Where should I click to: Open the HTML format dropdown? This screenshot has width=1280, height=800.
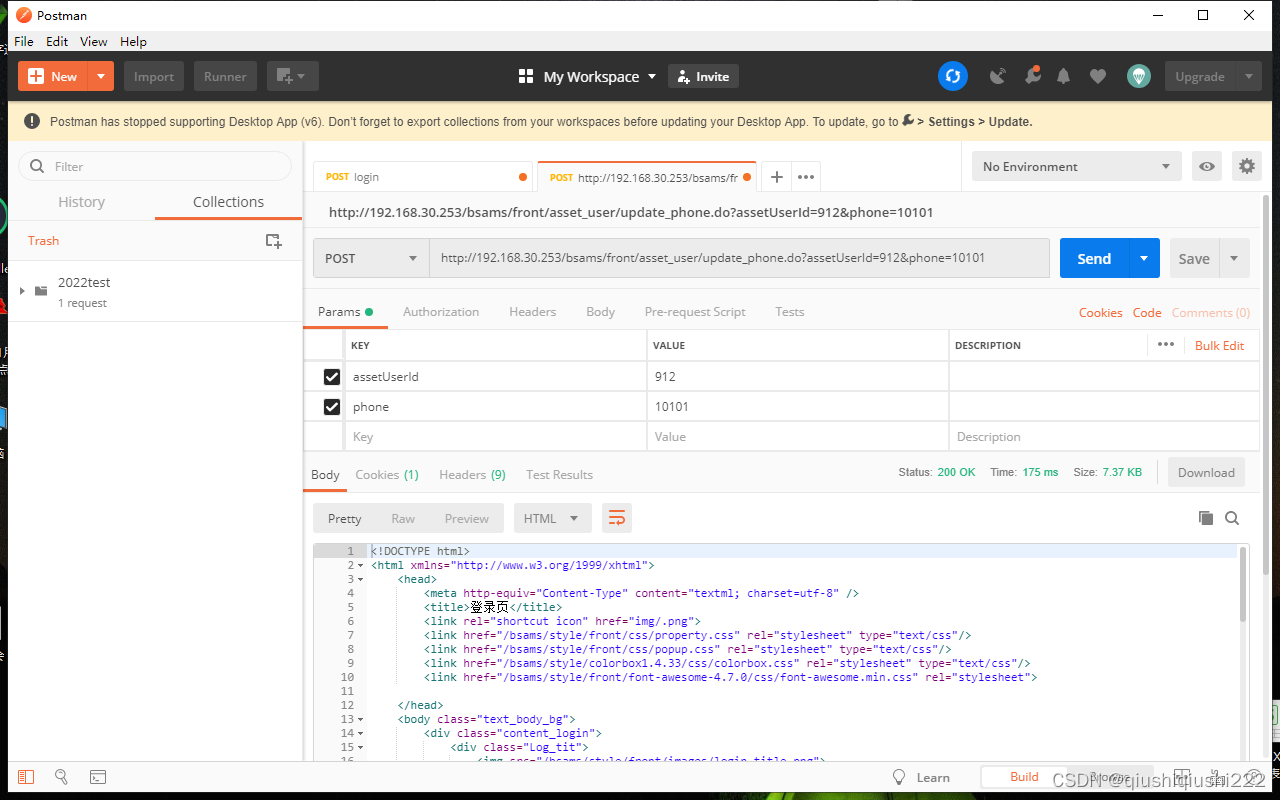coord(552,518)
